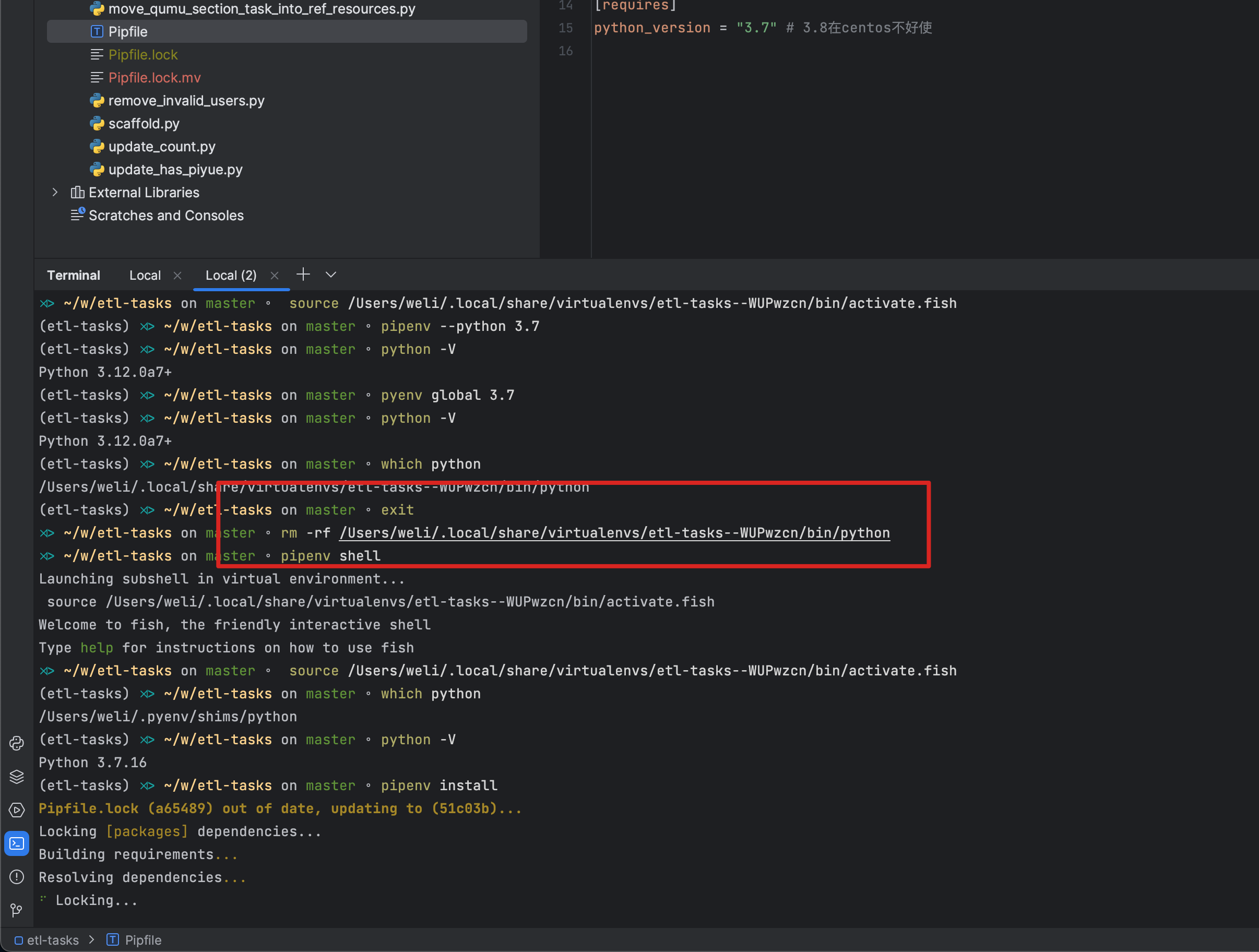Close the Local (2) terminal tab
Image resolution: width=1259 pixels, height=952 pixels.
[x=275, y=276]
